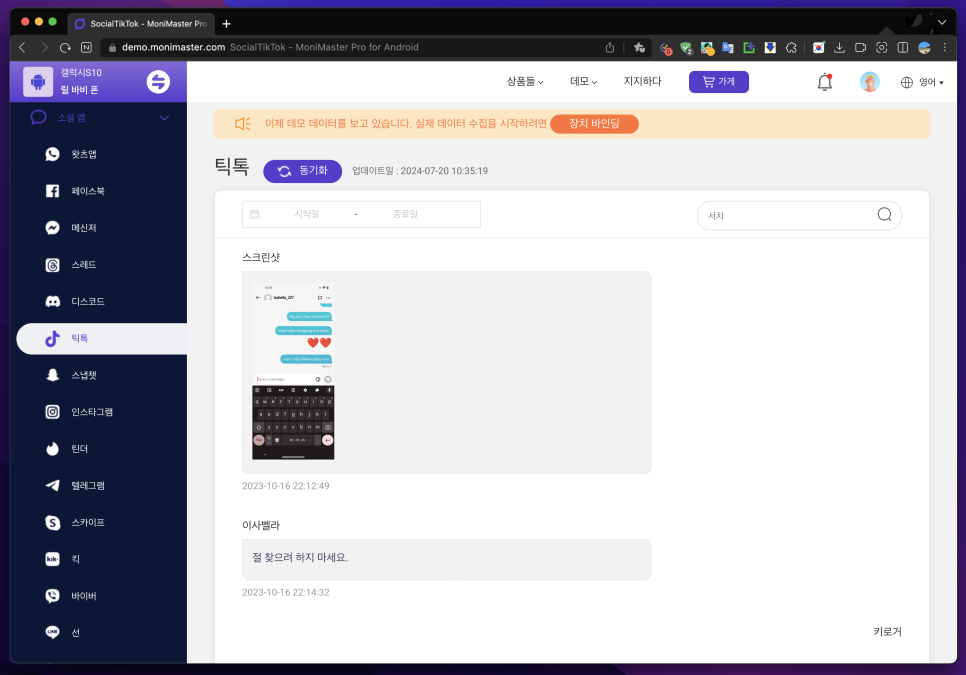966x675 pixels.
Task: Select Threads (스레드) icon in sidebar
Action: (x=52, y=265)
